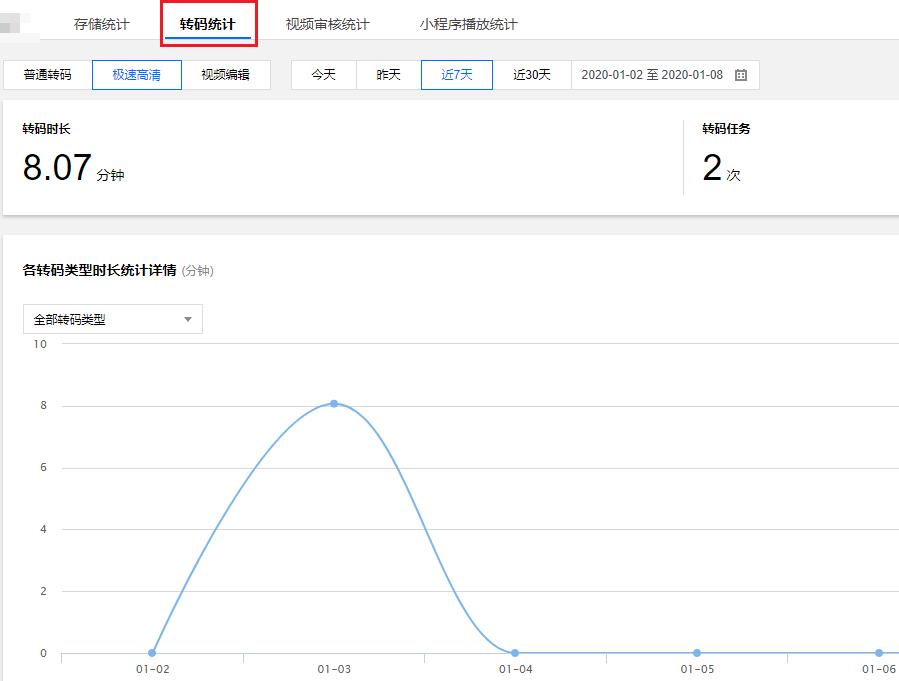Open the 存储统计 tab

point(101,24)
